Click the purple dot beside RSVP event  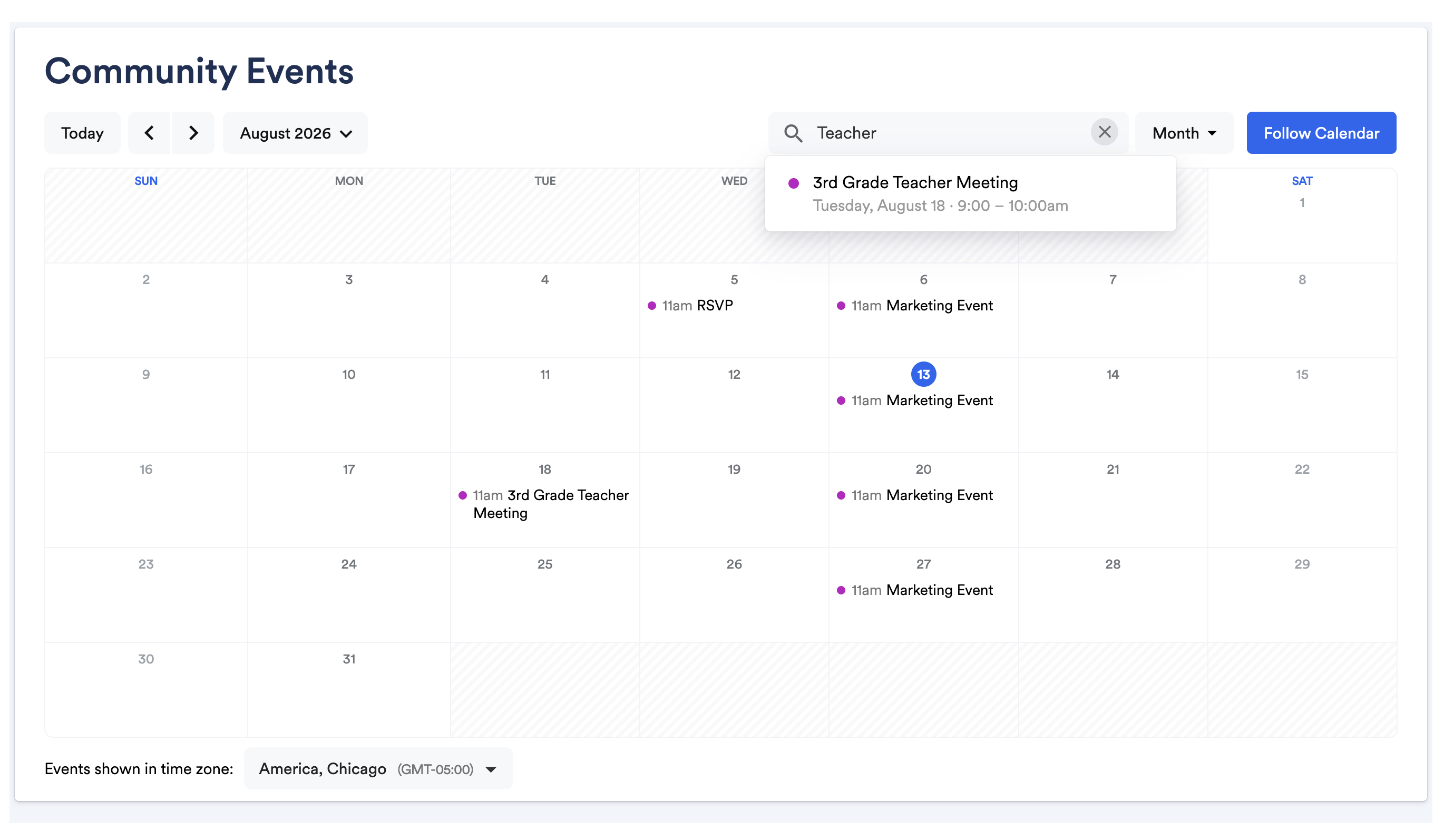tap(651, 306)
